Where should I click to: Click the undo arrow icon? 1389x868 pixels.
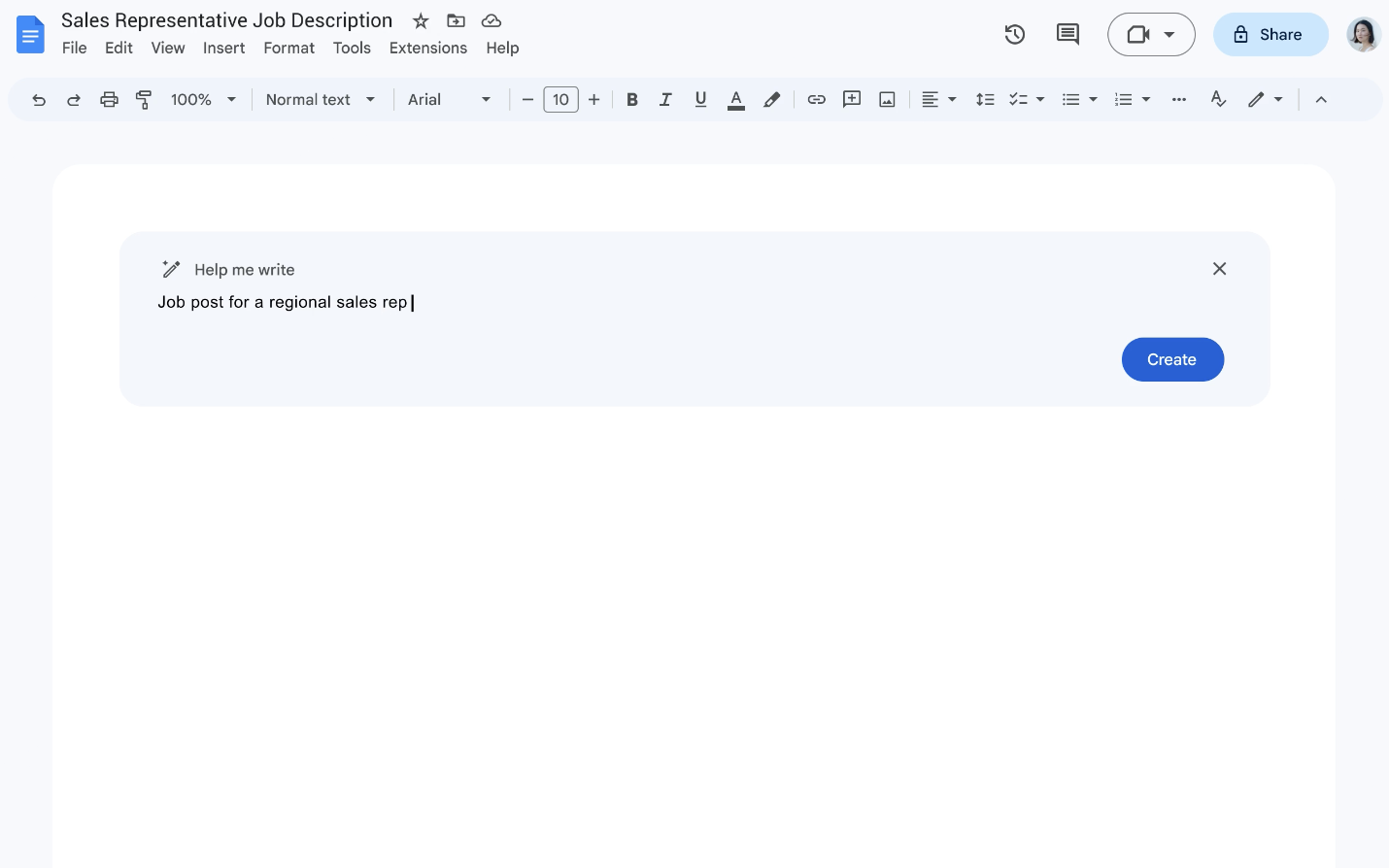(39, 100)
